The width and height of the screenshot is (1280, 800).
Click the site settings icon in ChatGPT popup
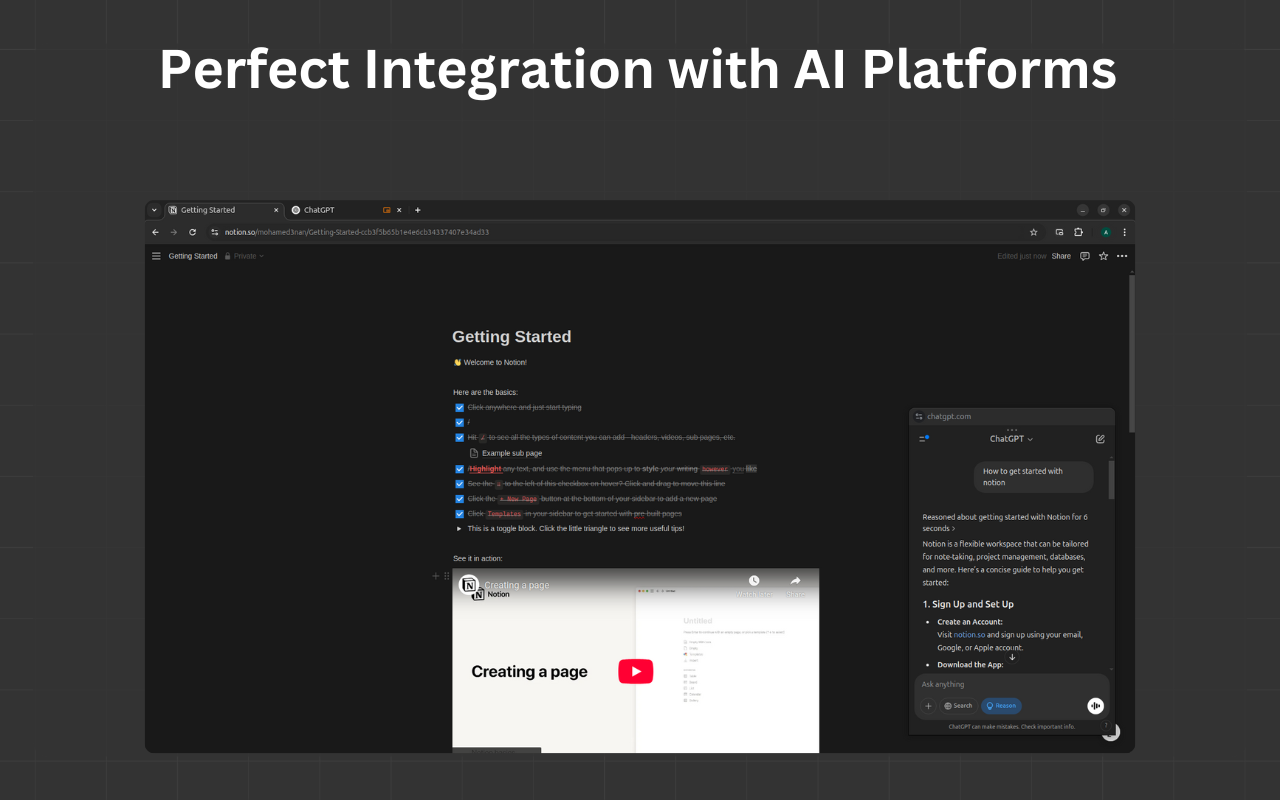(x=919, y=416)
